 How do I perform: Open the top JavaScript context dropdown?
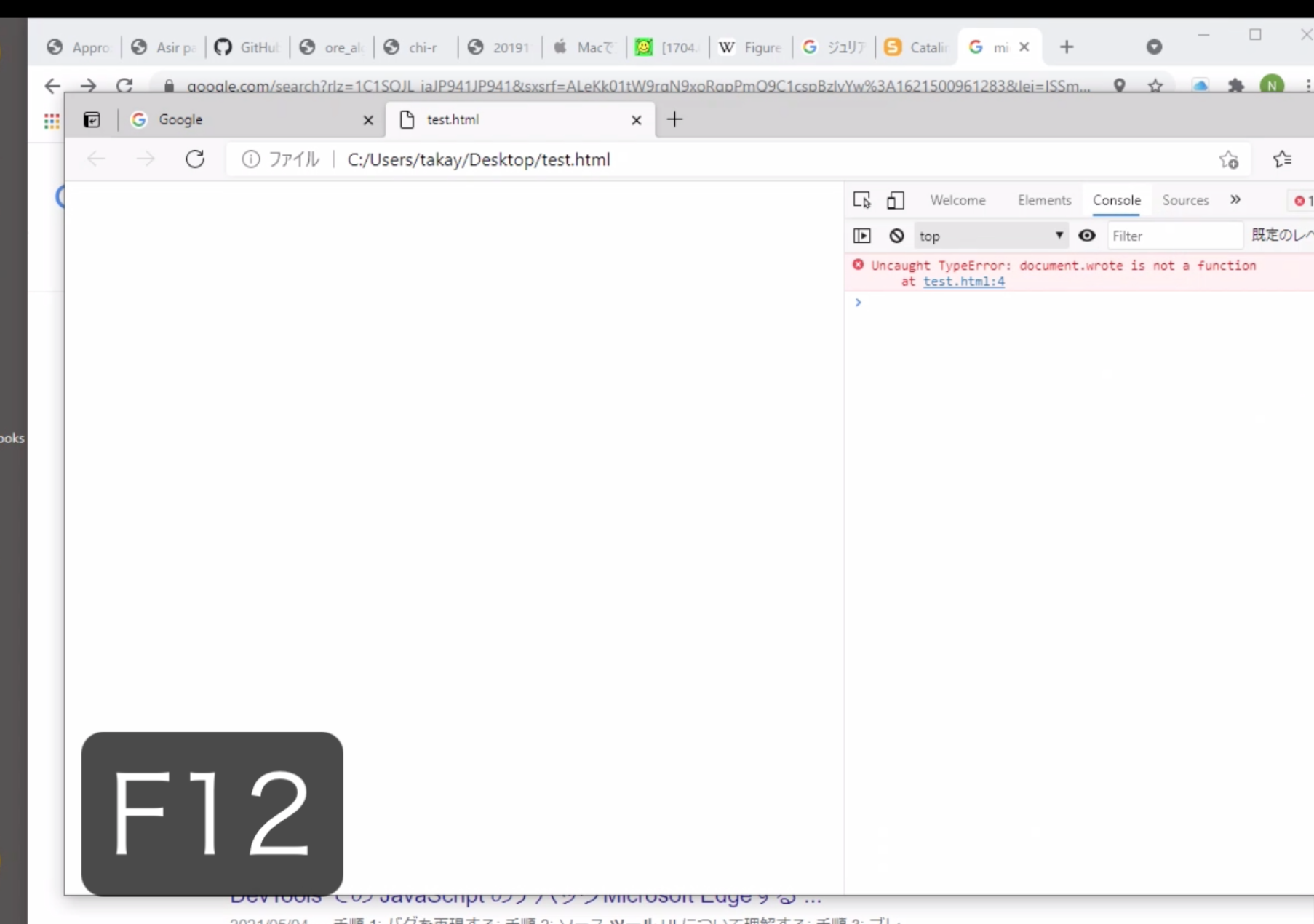(x=991, y=236)
